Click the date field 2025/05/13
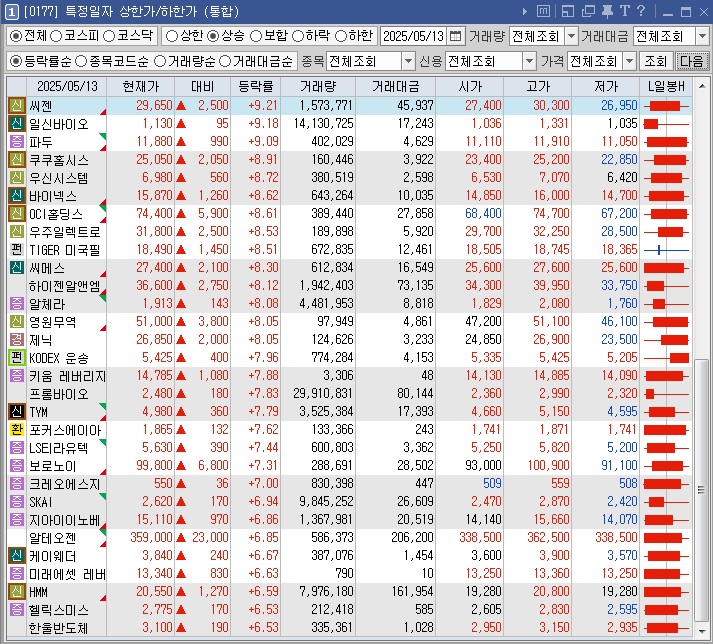 (413, 36)
